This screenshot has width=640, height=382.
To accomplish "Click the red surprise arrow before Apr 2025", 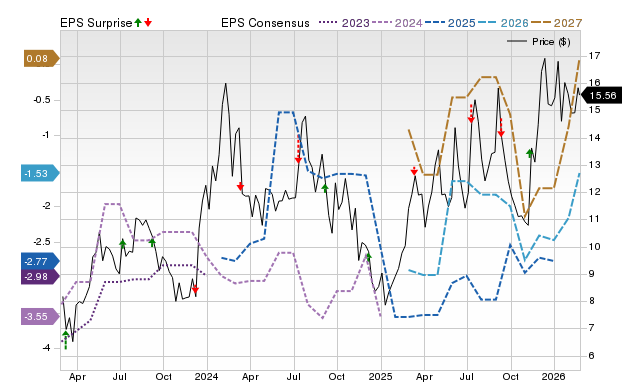I will click(x=414, y=171).
